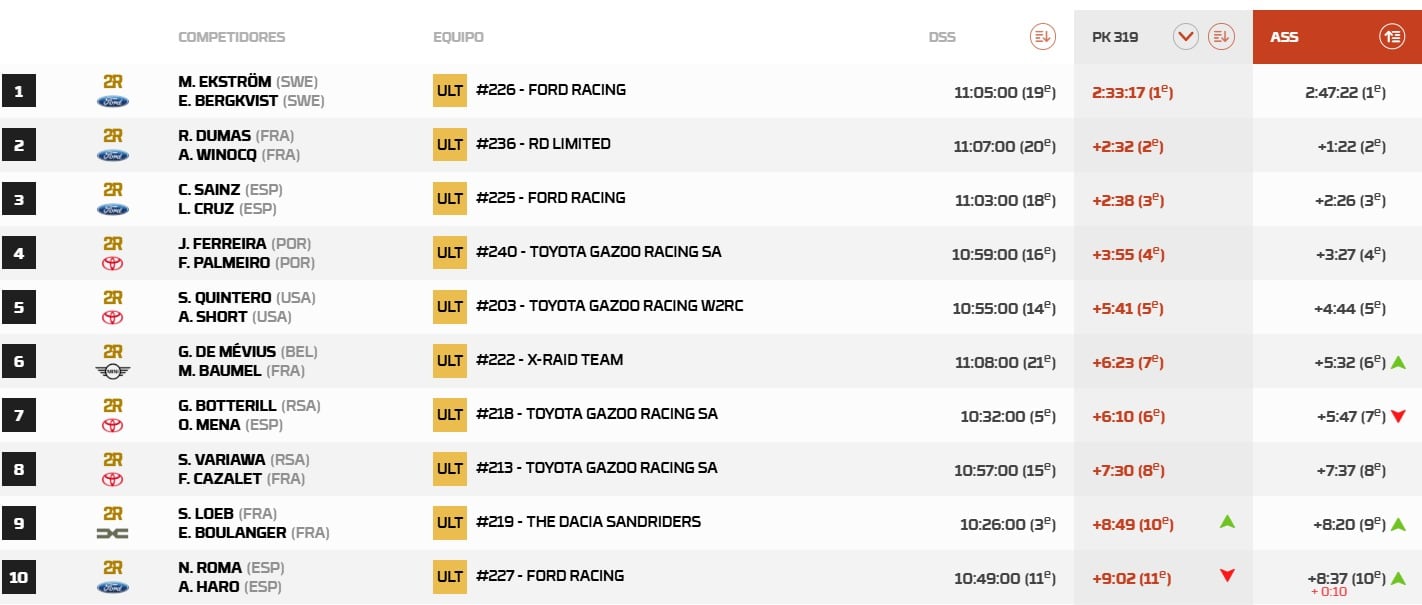Click the Toyota logo in J. Ferreira's row
This screenshot has width=1422, height=605.
pos(113,263)
